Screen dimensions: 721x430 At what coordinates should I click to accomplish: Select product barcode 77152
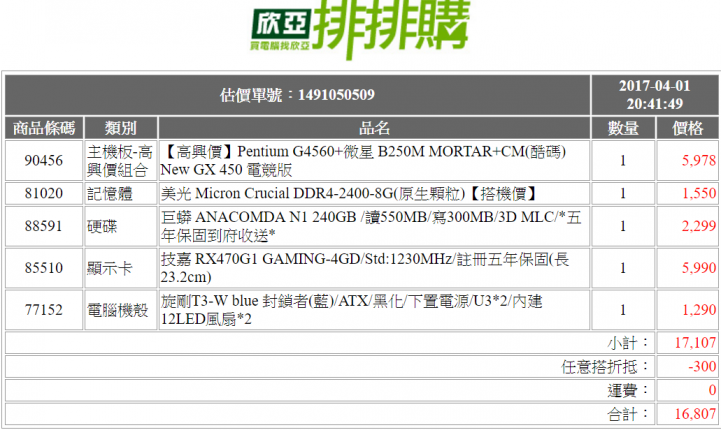point(44,310)
